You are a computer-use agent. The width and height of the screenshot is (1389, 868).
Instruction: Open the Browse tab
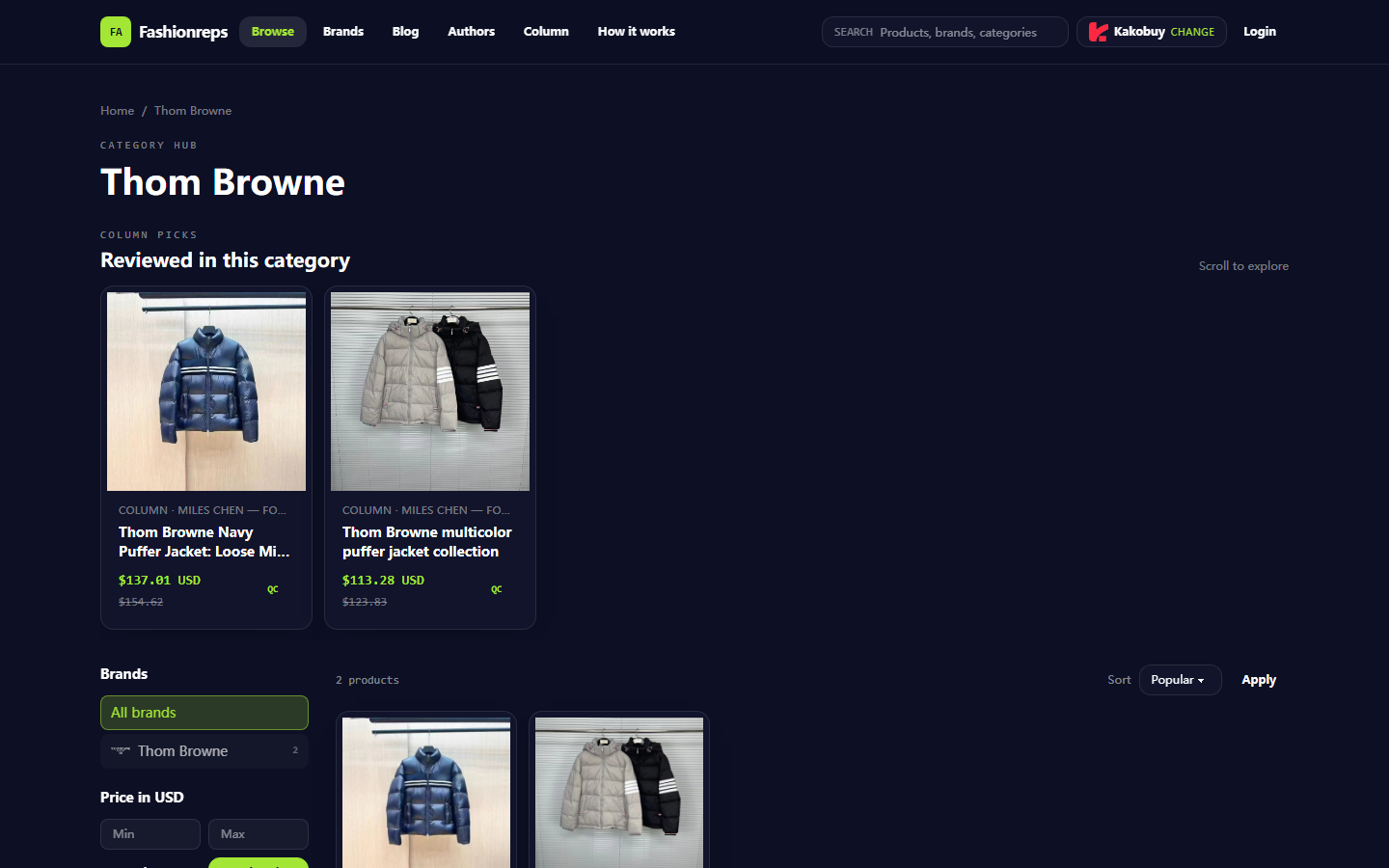(x=273, y=32)
